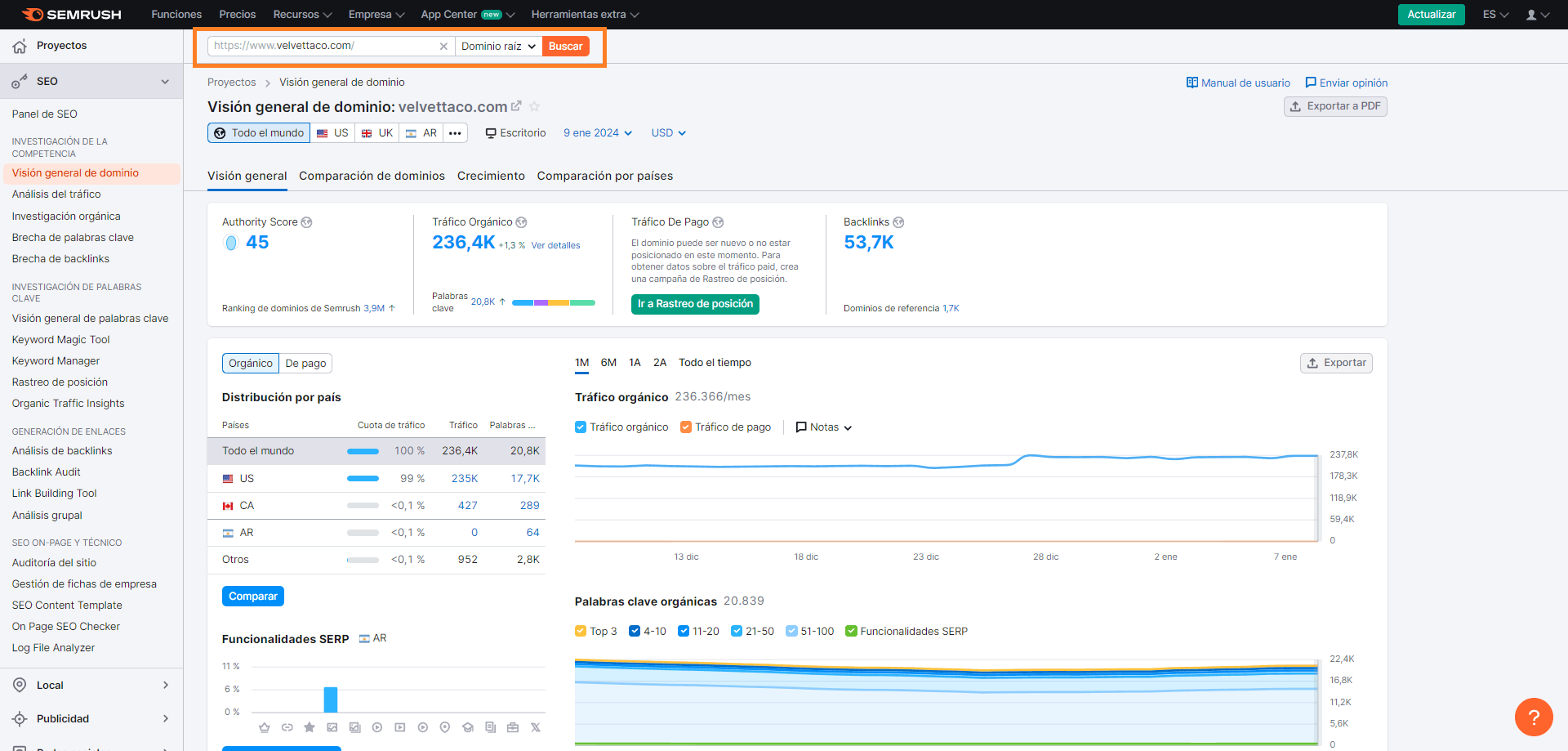
Task: Open velvettaco.com via the external link icon
Action: click(x=517, y=105)
